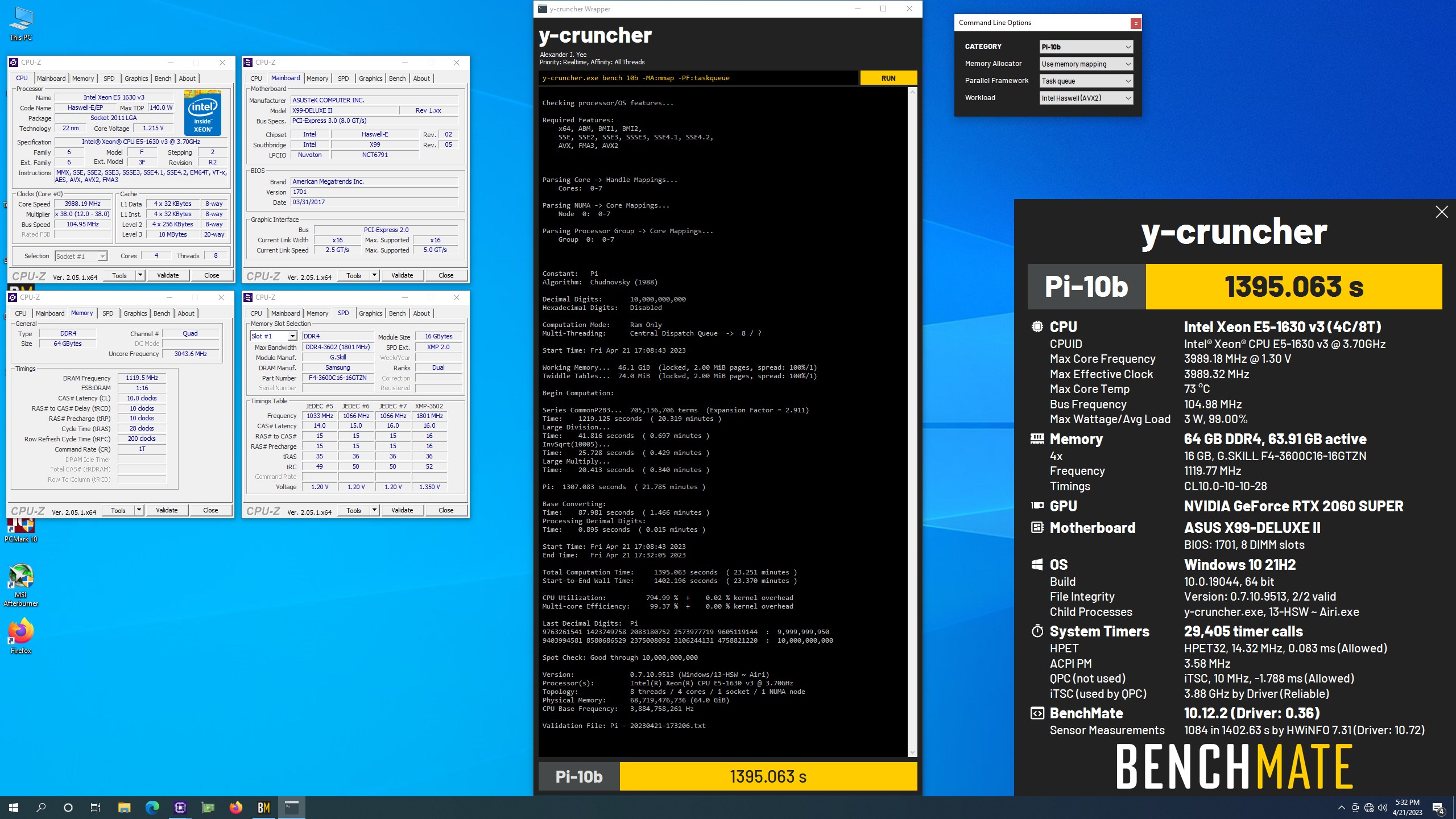Click Max TDP 140.0 W field

click(161, 107)
